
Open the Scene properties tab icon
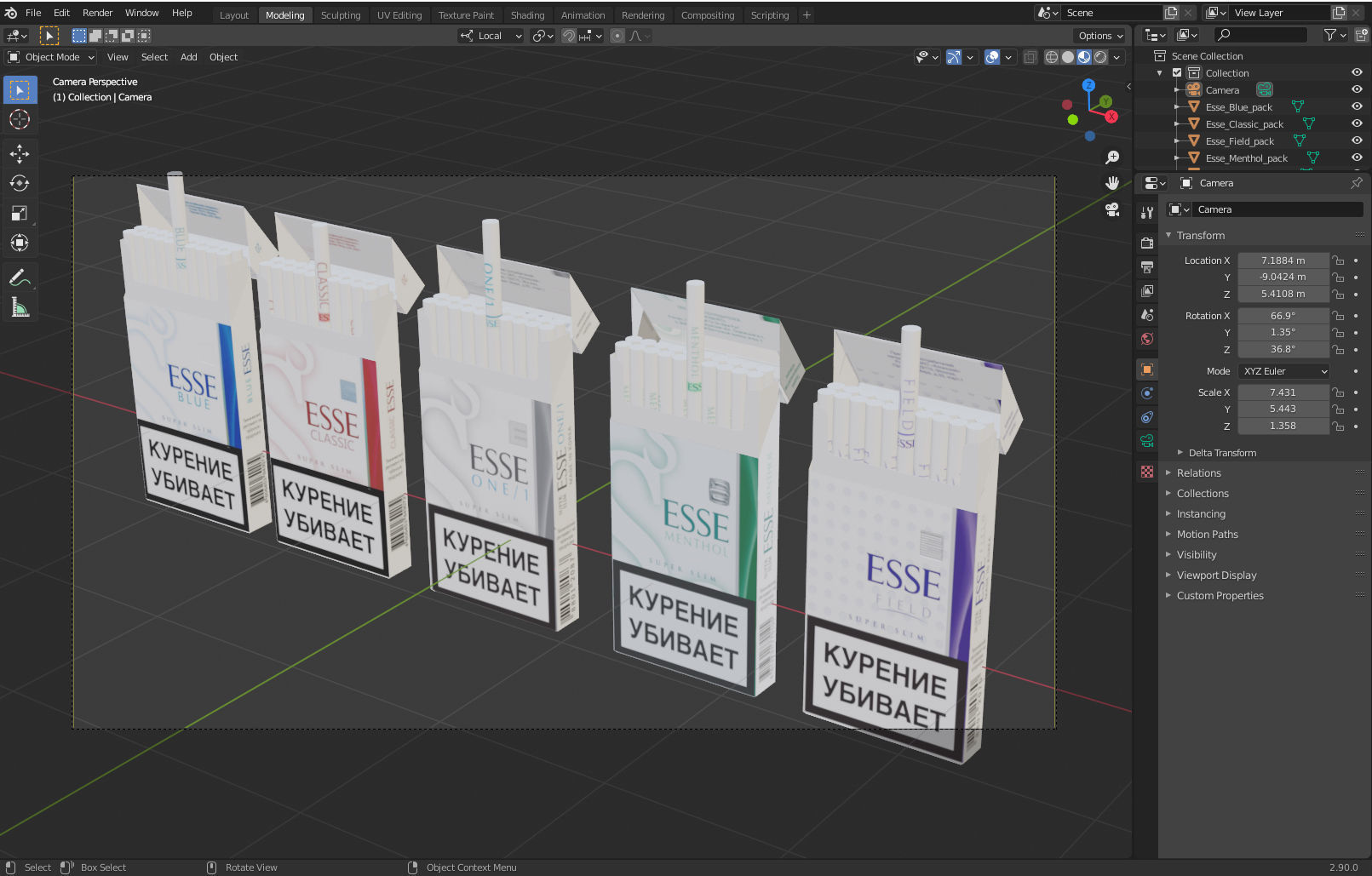(x=1147, y=315)
